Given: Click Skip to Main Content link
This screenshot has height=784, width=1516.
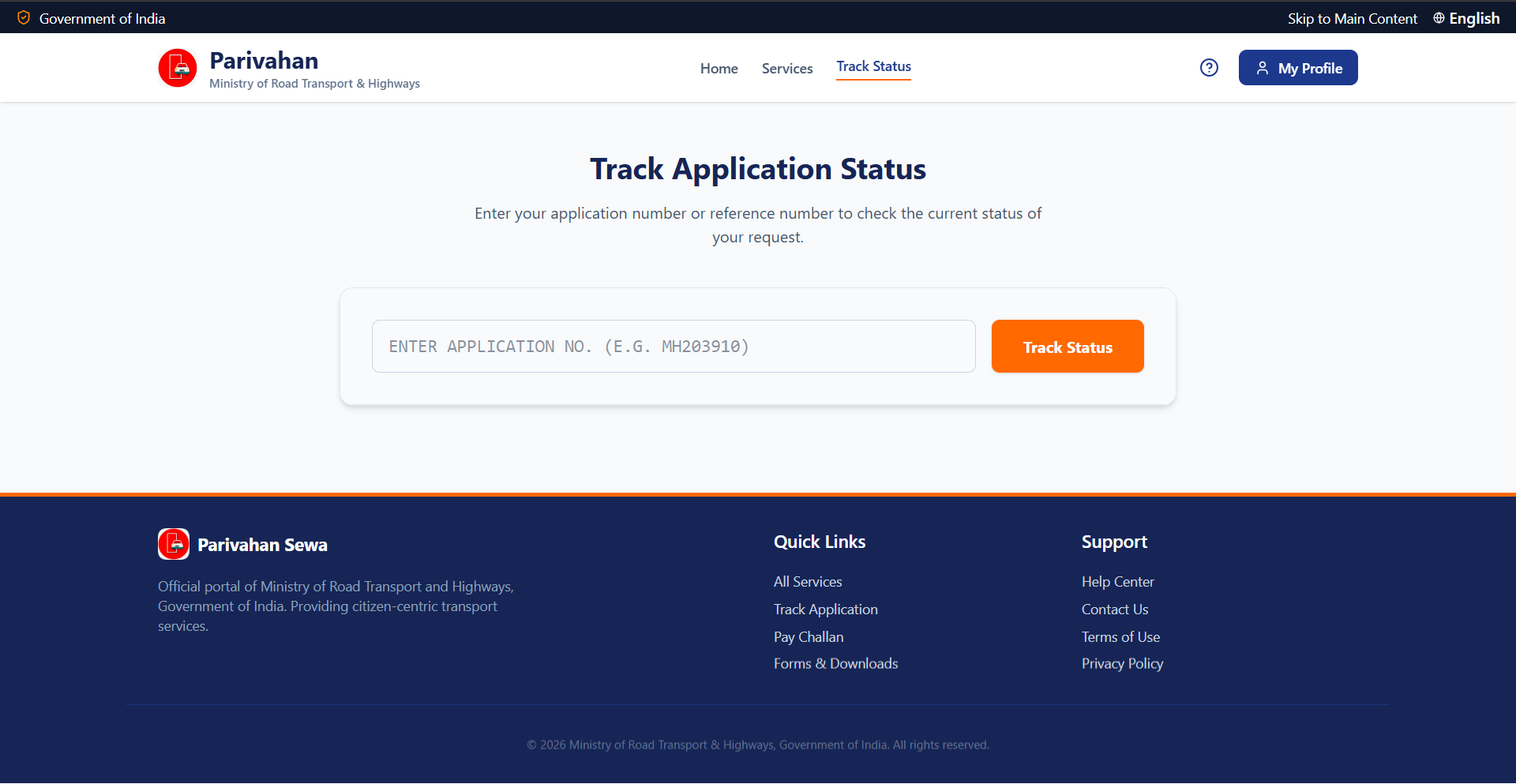Looking at the screenshot, I should click(1353, 18).
